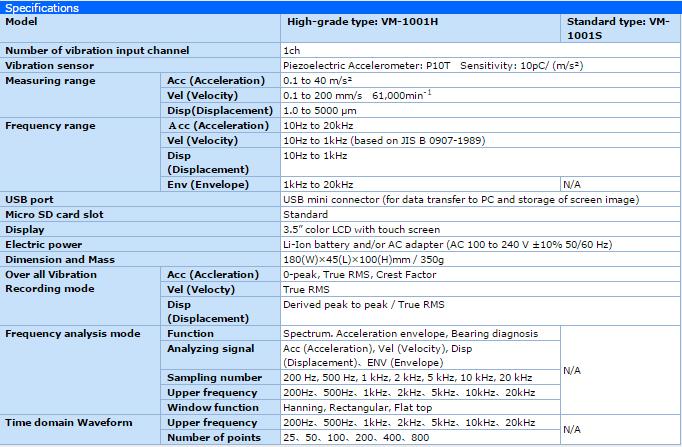Click the 1ch value cell

(292, 50)
